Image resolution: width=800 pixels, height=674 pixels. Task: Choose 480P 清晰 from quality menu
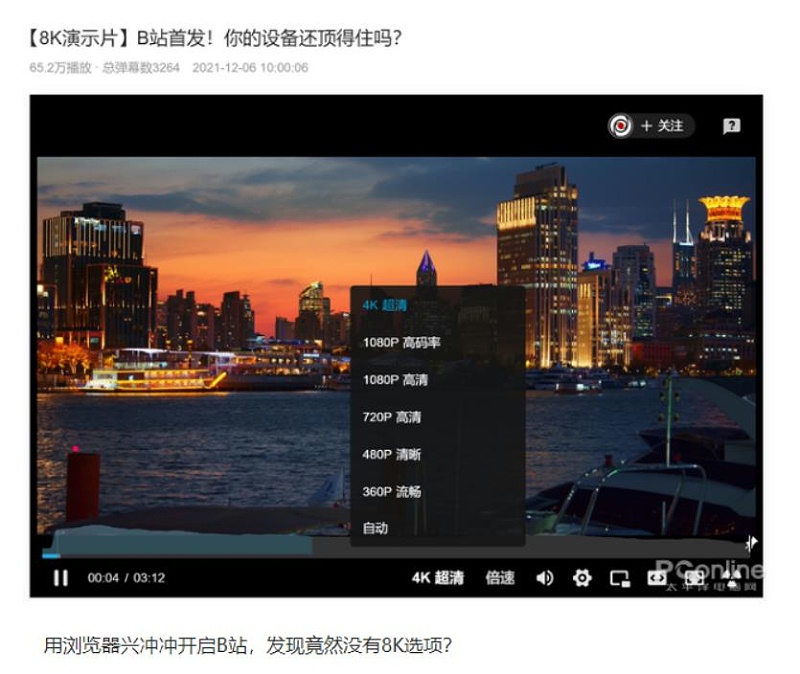391,454
